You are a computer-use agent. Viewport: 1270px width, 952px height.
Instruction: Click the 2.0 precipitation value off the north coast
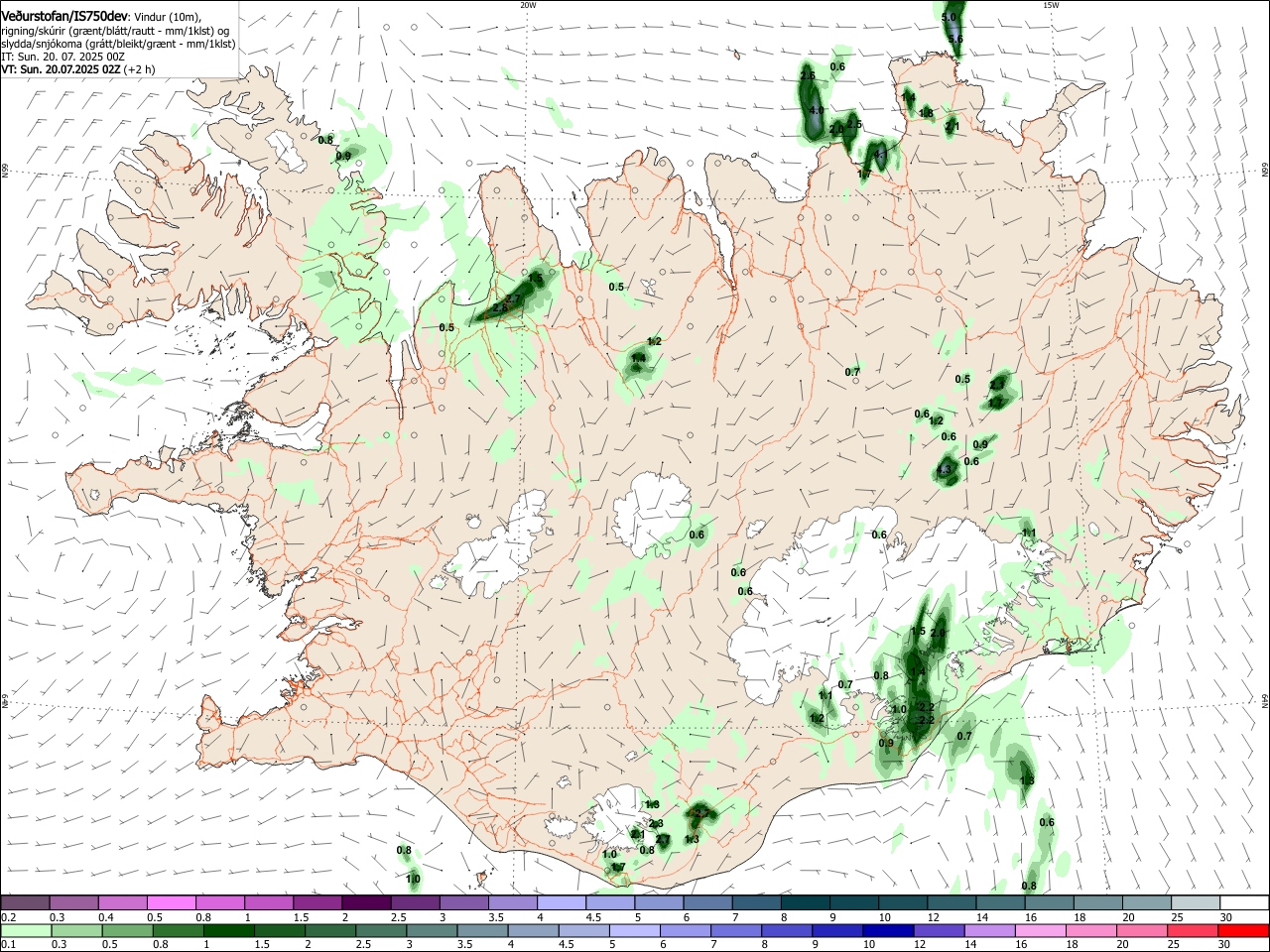(836, 129)
